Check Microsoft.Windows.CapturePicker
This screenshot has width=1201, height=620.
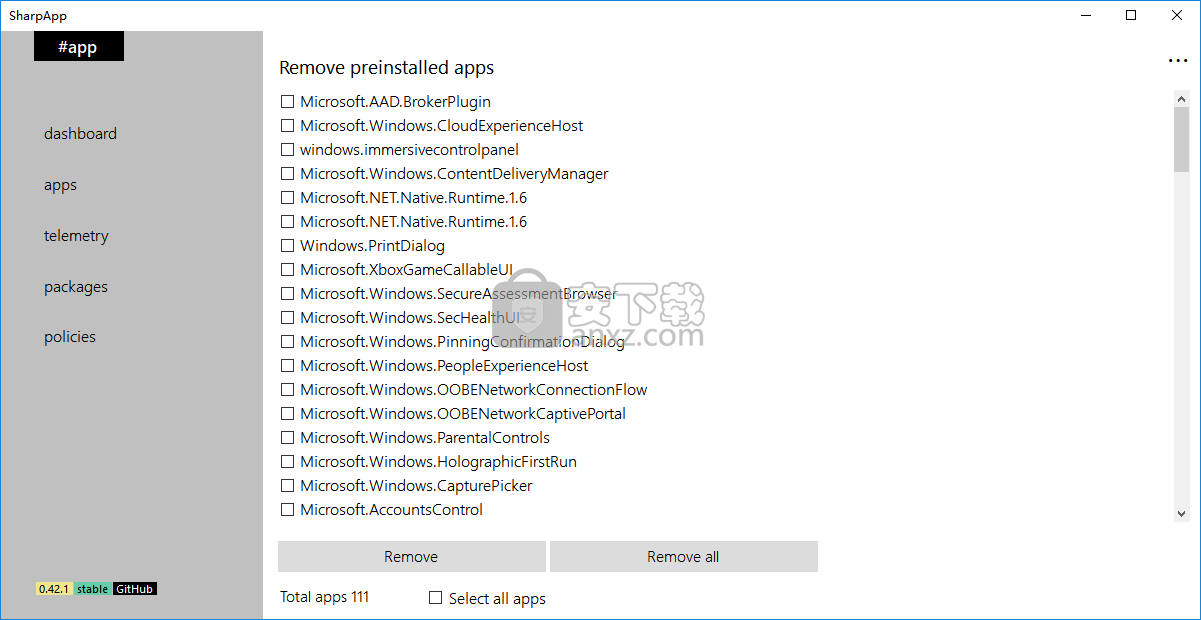tap(288, 486)
